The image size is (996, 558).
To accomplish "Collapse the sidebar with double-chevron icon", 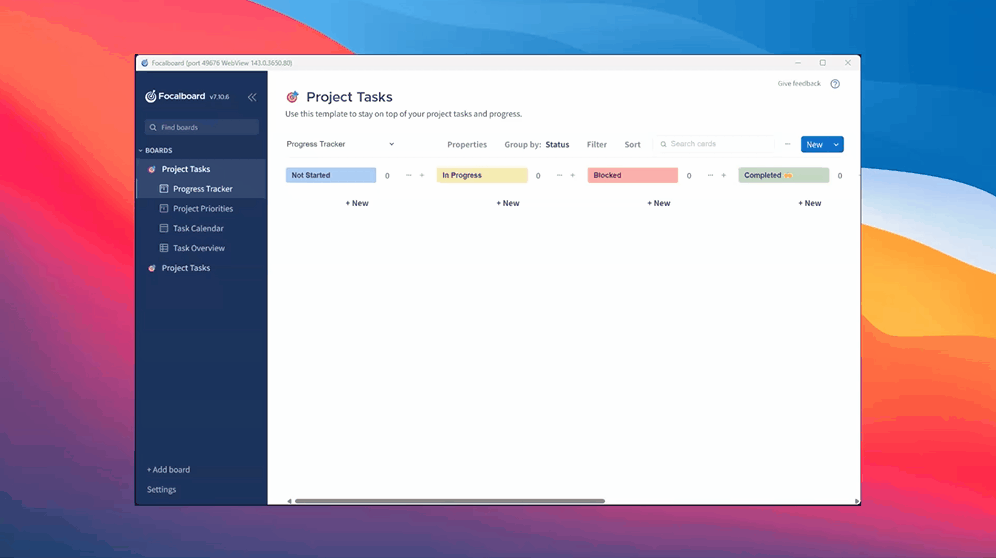I will pos(252,97).
